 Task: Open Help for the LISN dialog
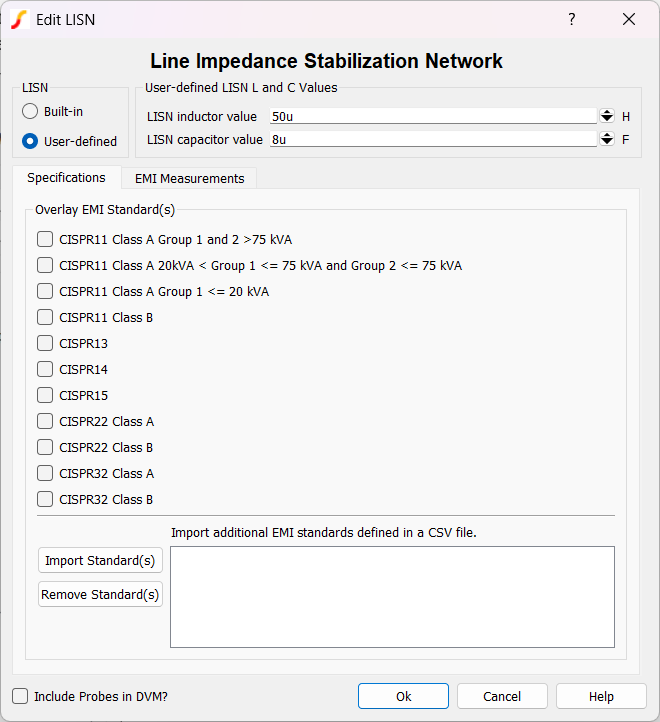[x=601, y=696]
